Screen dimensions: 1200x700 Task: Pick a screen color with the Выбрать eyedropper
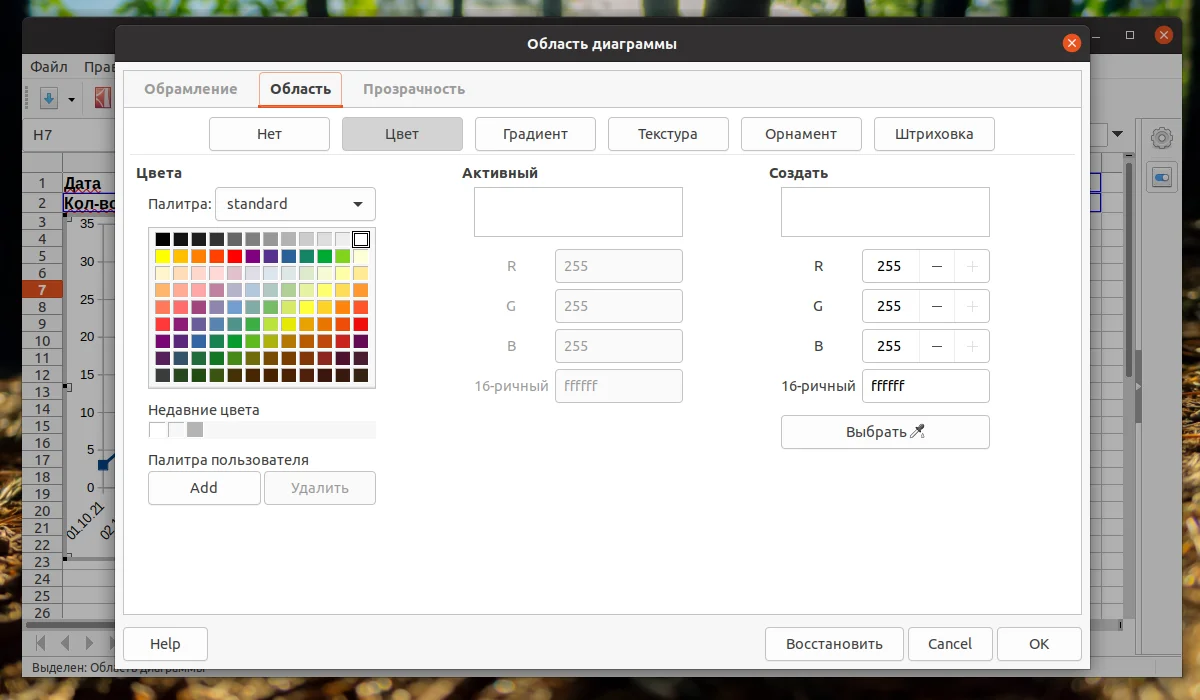884,432
